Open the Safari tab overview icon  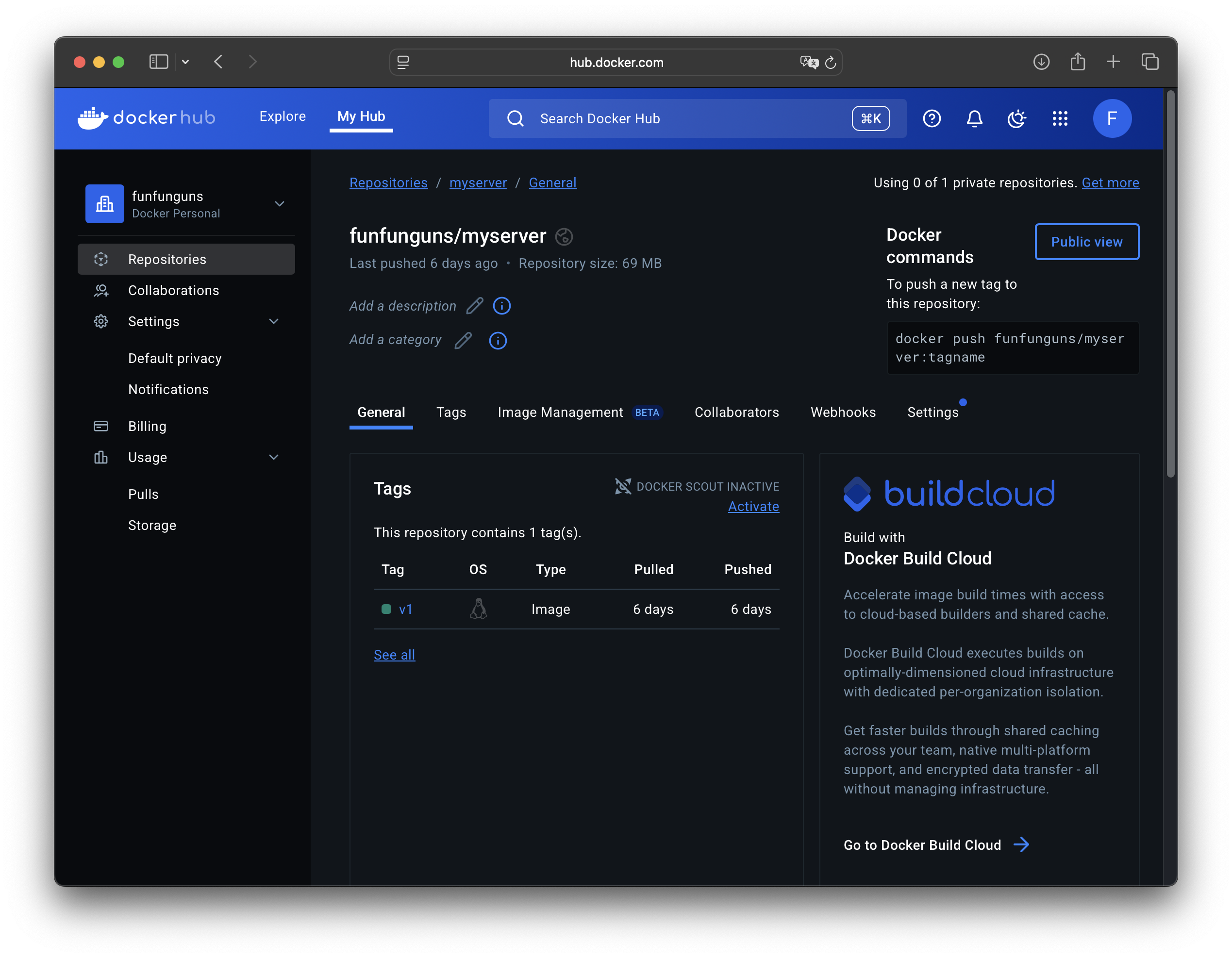1149,62
